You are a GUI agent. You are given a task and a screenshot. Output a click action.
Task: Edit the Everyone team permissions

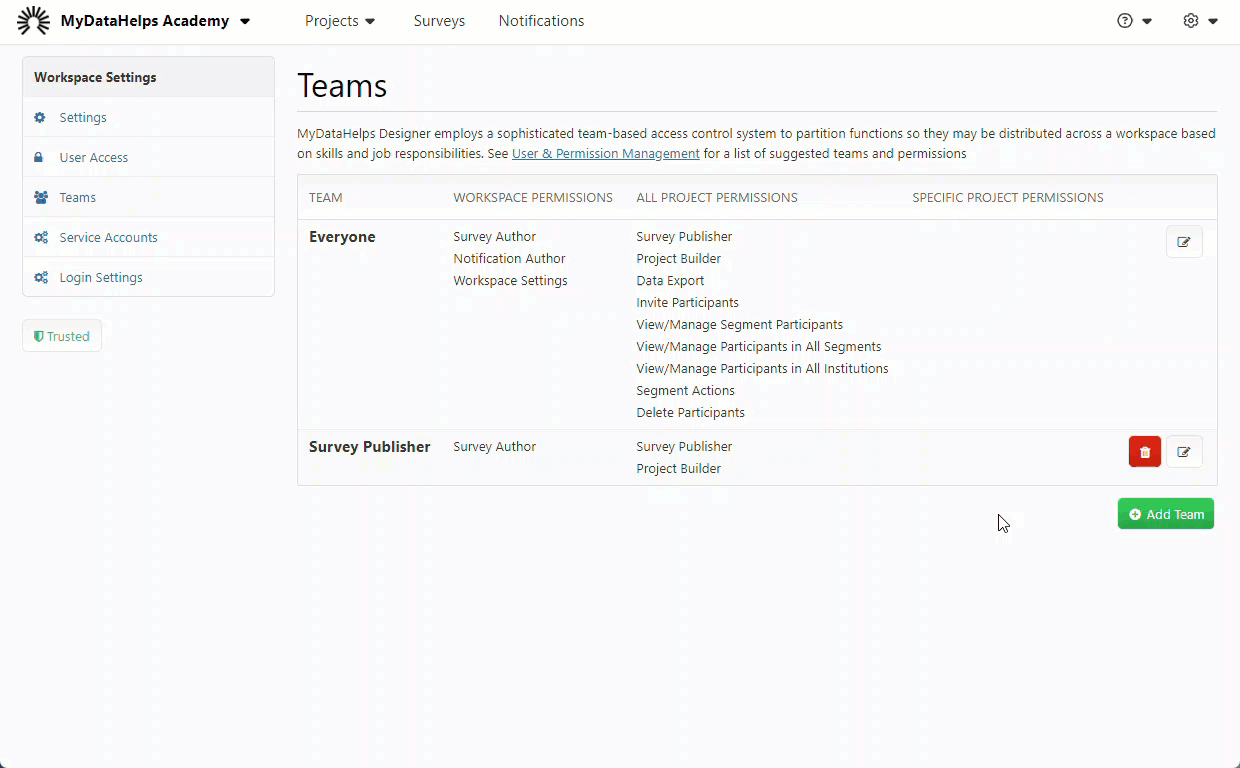(x=1184, y=242)
